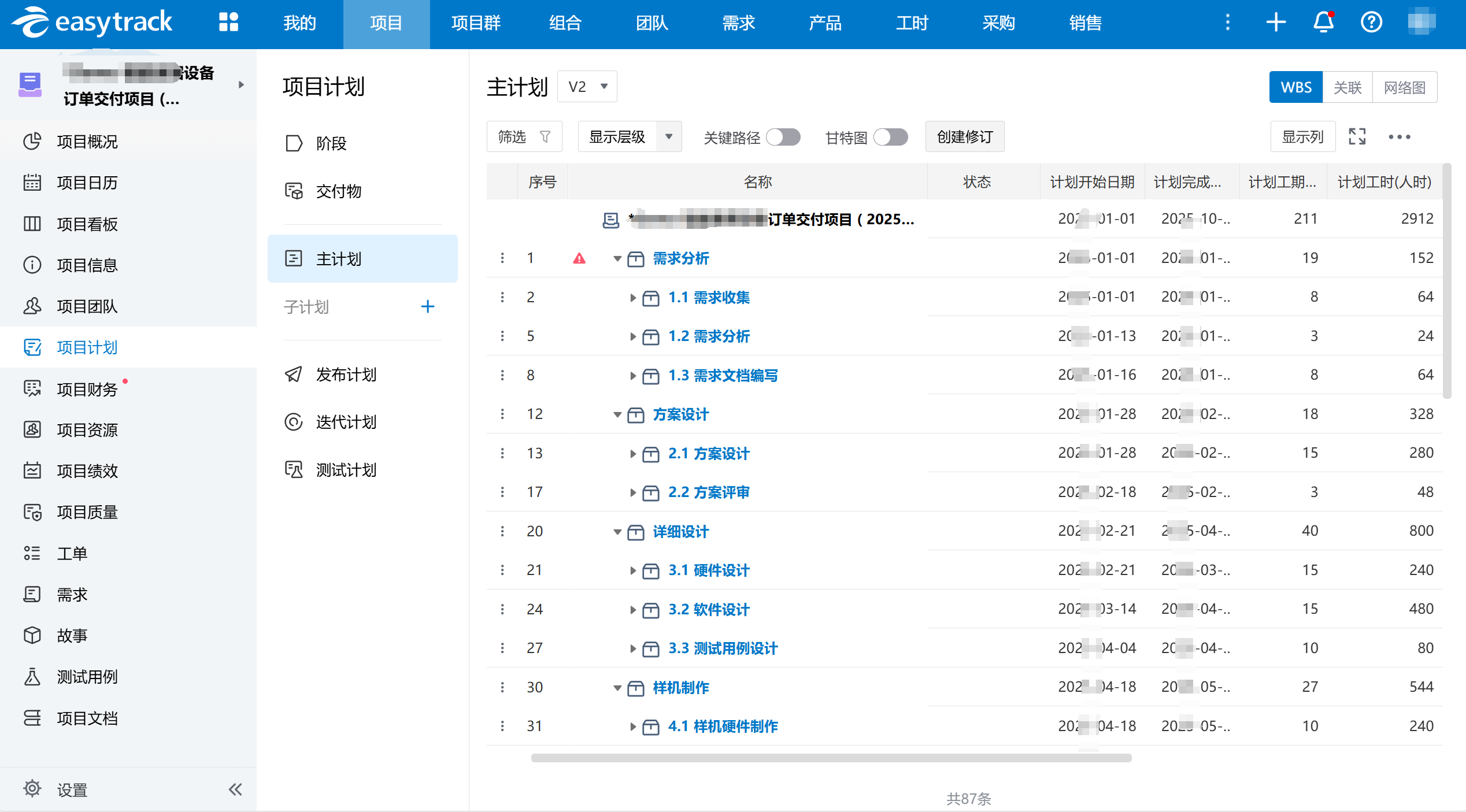Viewport: 1466px width, 812px height.
Task: Turn on the 甘特图 toggle
Action: point(890,137)
